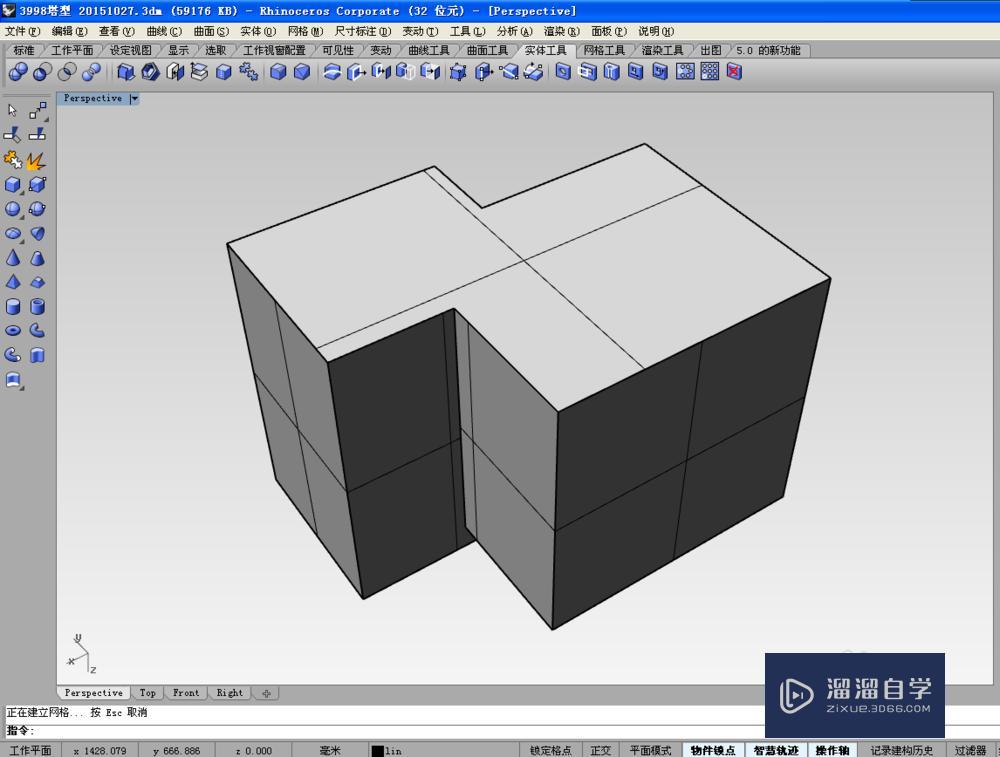Switch to the 5.0 的新功能 toolbar tab
This screenshot has width=1000, height=757.
[768, 50]
